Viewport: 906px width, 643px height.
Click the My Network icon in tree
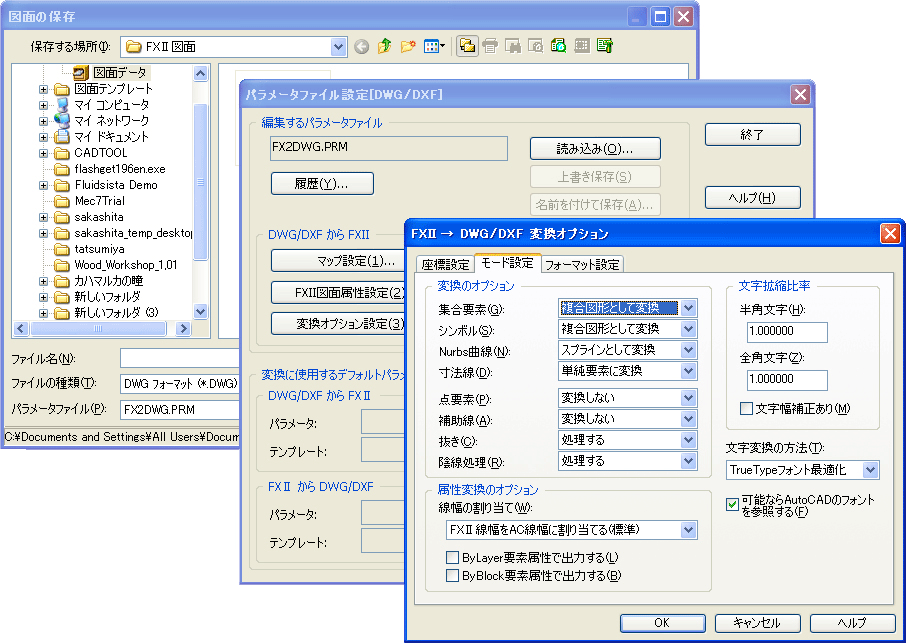tap(62, 121)
